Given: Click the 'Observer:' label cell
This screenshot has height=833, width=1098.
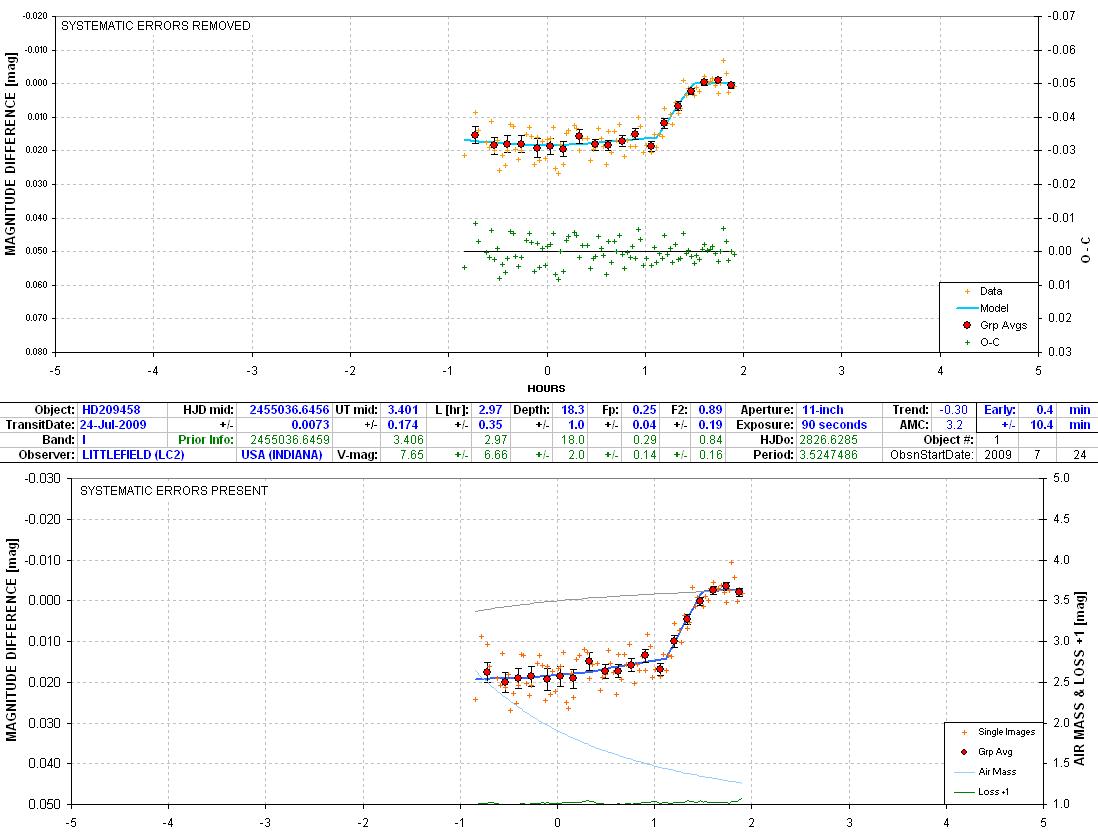Looking at the screenshot, I should 46,454.
